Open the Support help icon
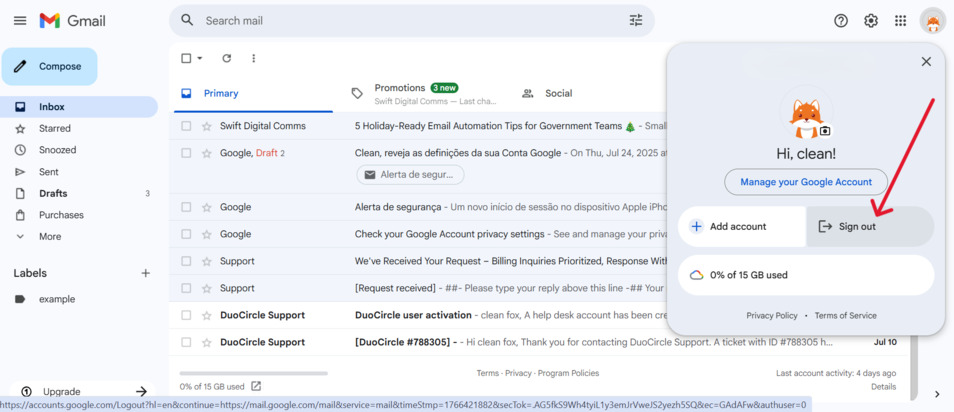The height and width of the screenshot is (412, 954). [841, 21]
